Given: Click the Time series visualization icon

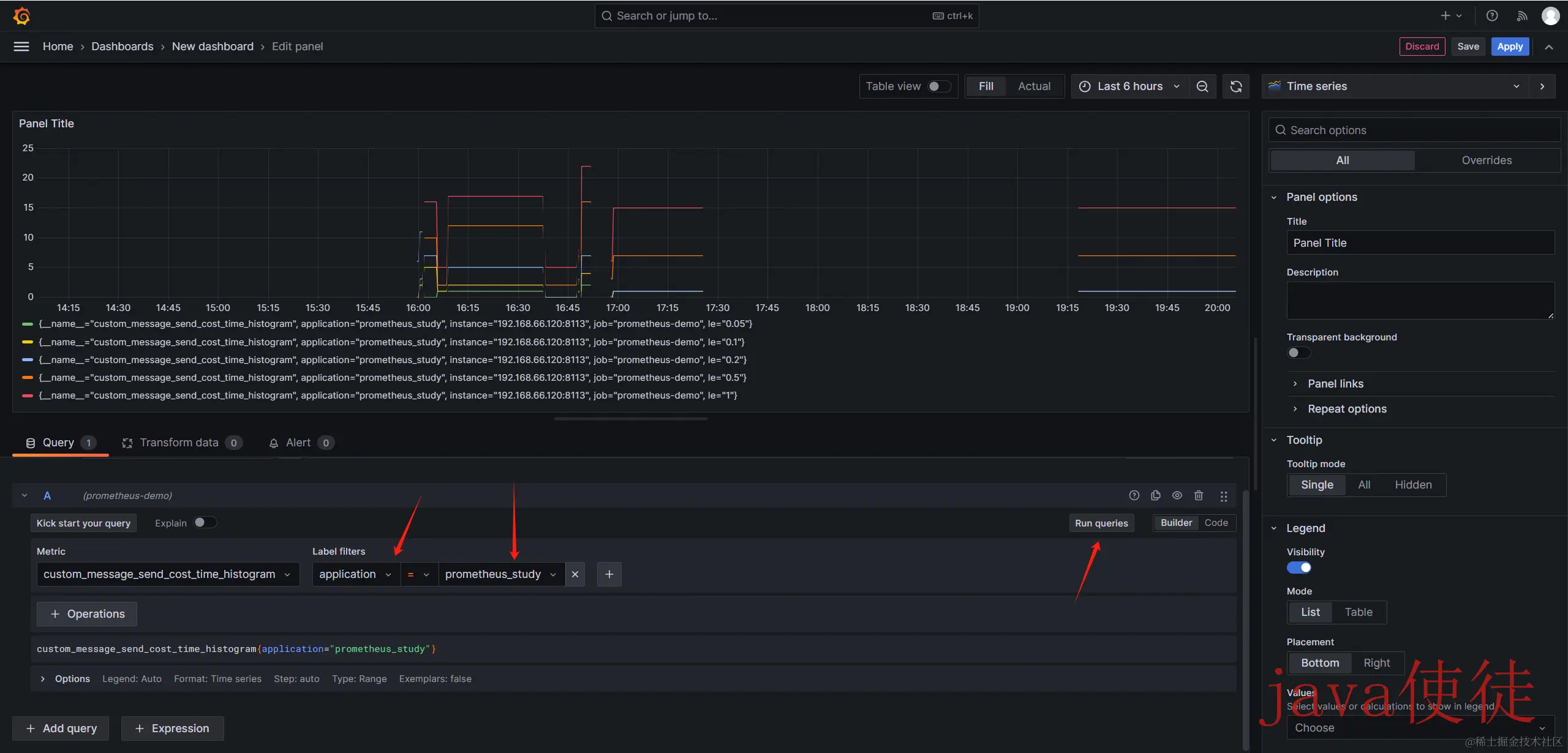Looking at the screenshot, I should (1275, 86).
